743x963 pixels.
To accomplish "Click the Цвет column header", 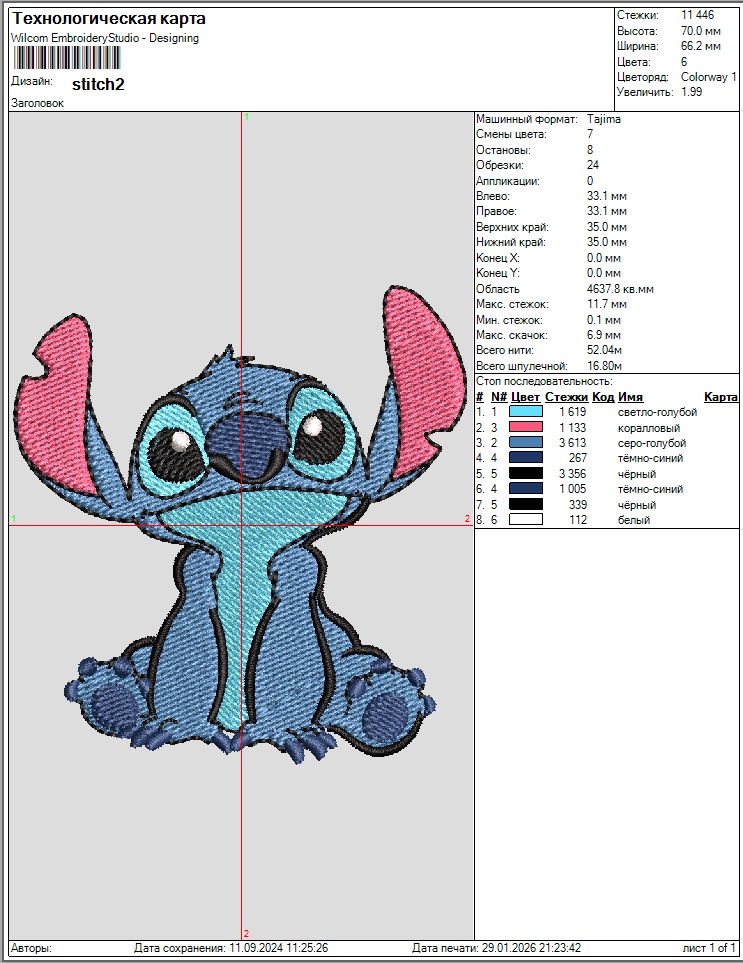I will pos(525,397).
